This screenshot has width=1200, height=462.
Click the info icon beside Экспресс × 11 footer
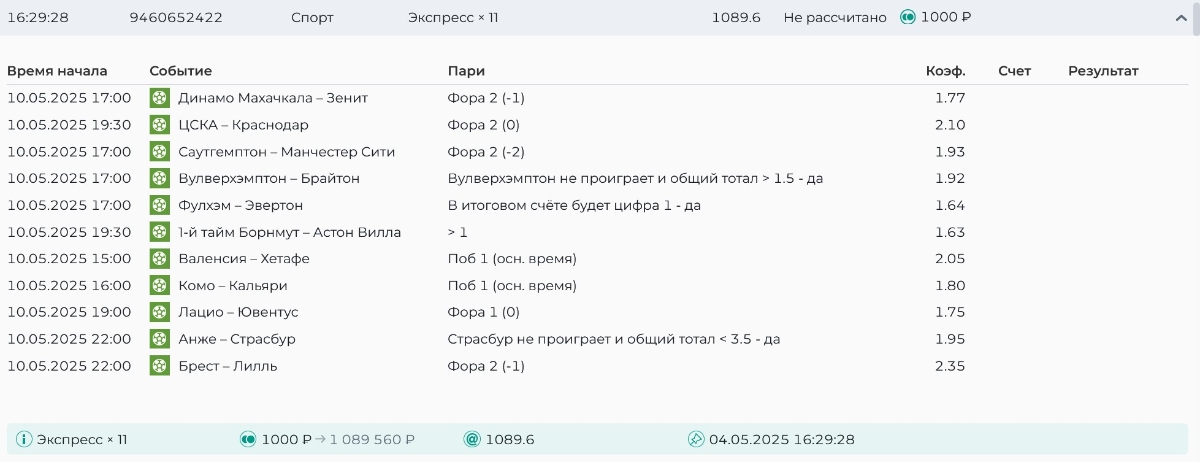pyautogui.click(x=24, y=440)
